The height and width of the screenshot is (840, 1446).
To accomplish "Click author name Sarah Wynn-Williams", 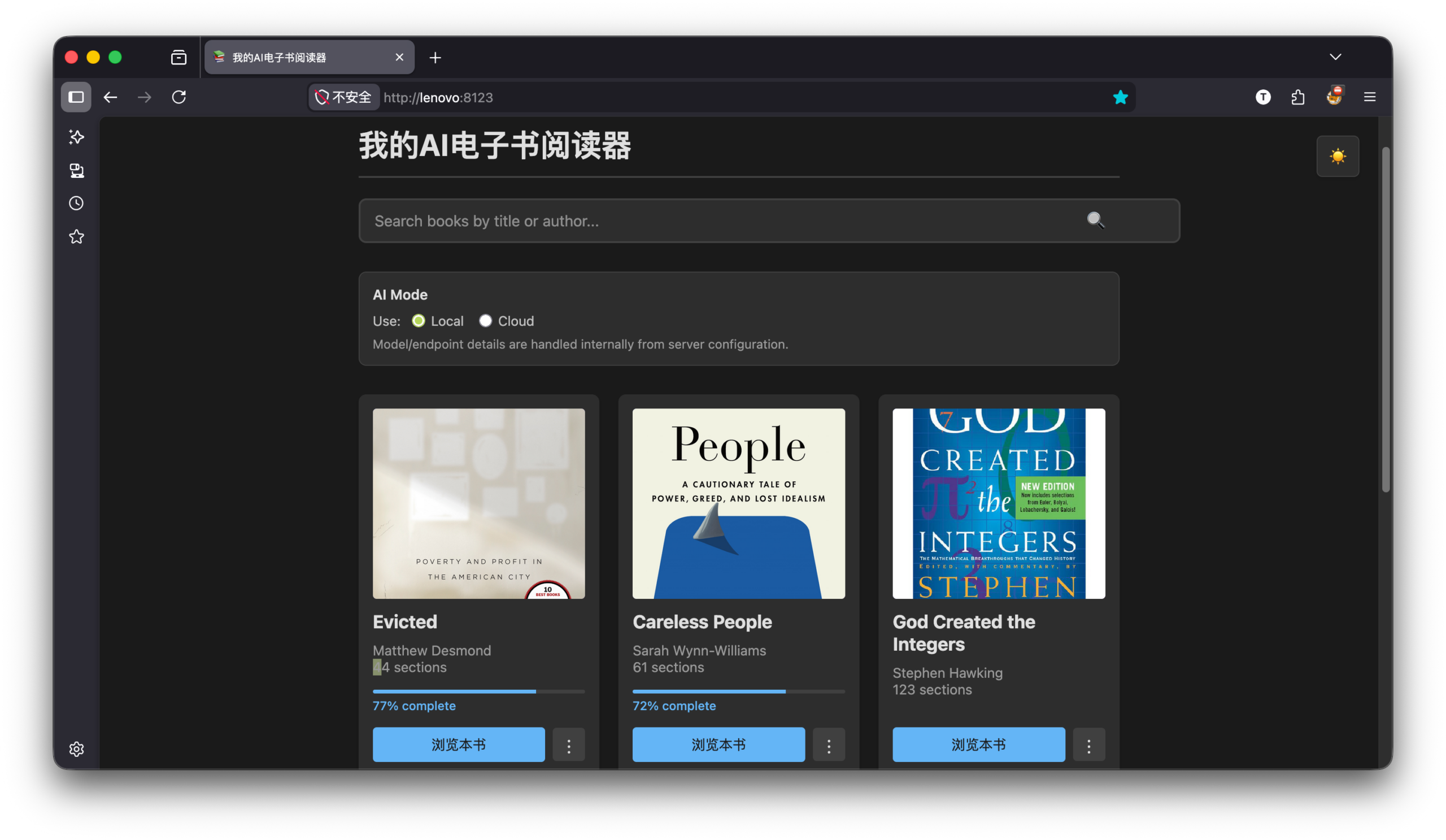I will [699, 650].
